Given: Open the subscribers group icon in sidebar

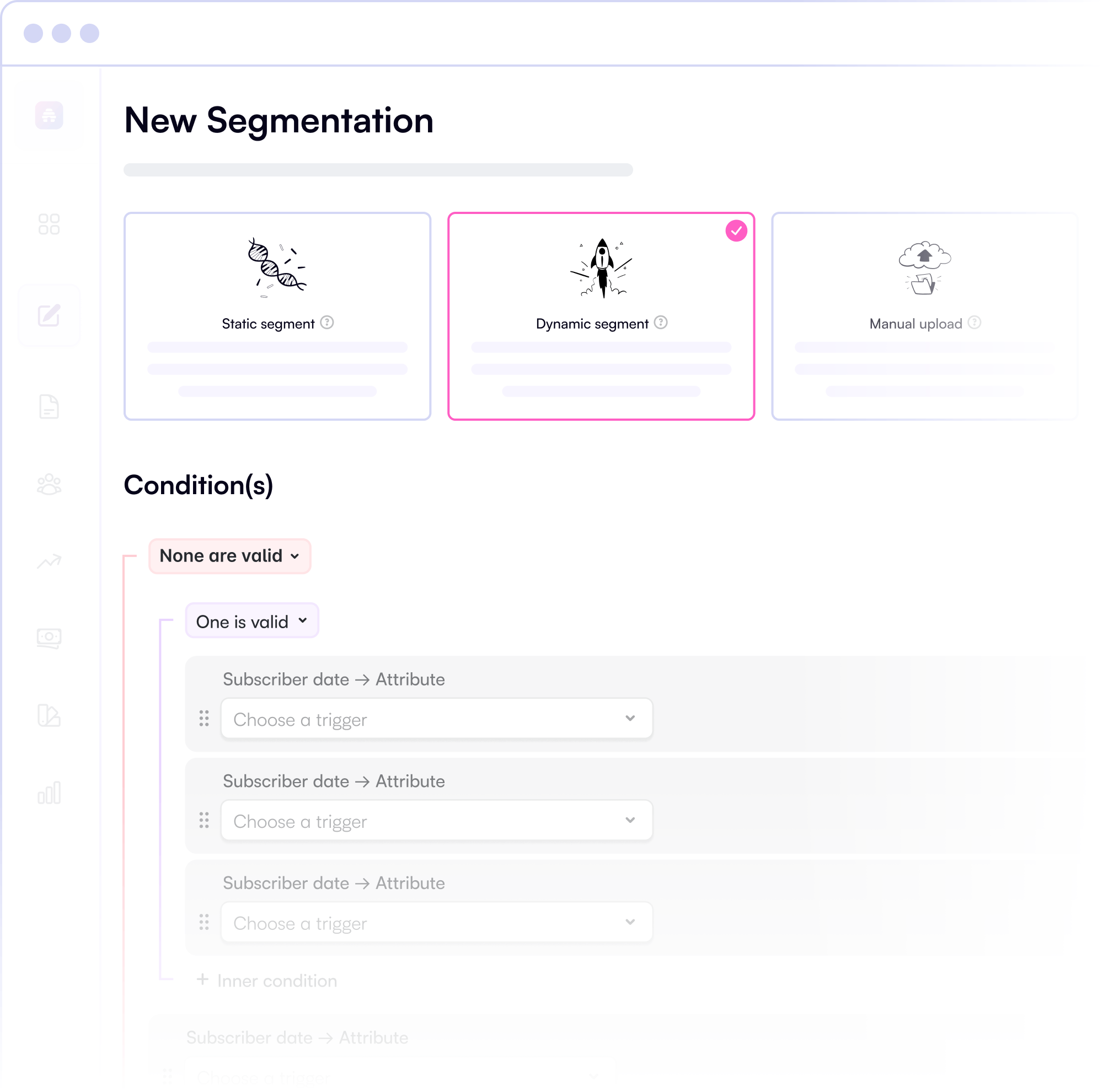Looking at the screenshot, I should tap(49, 485).
